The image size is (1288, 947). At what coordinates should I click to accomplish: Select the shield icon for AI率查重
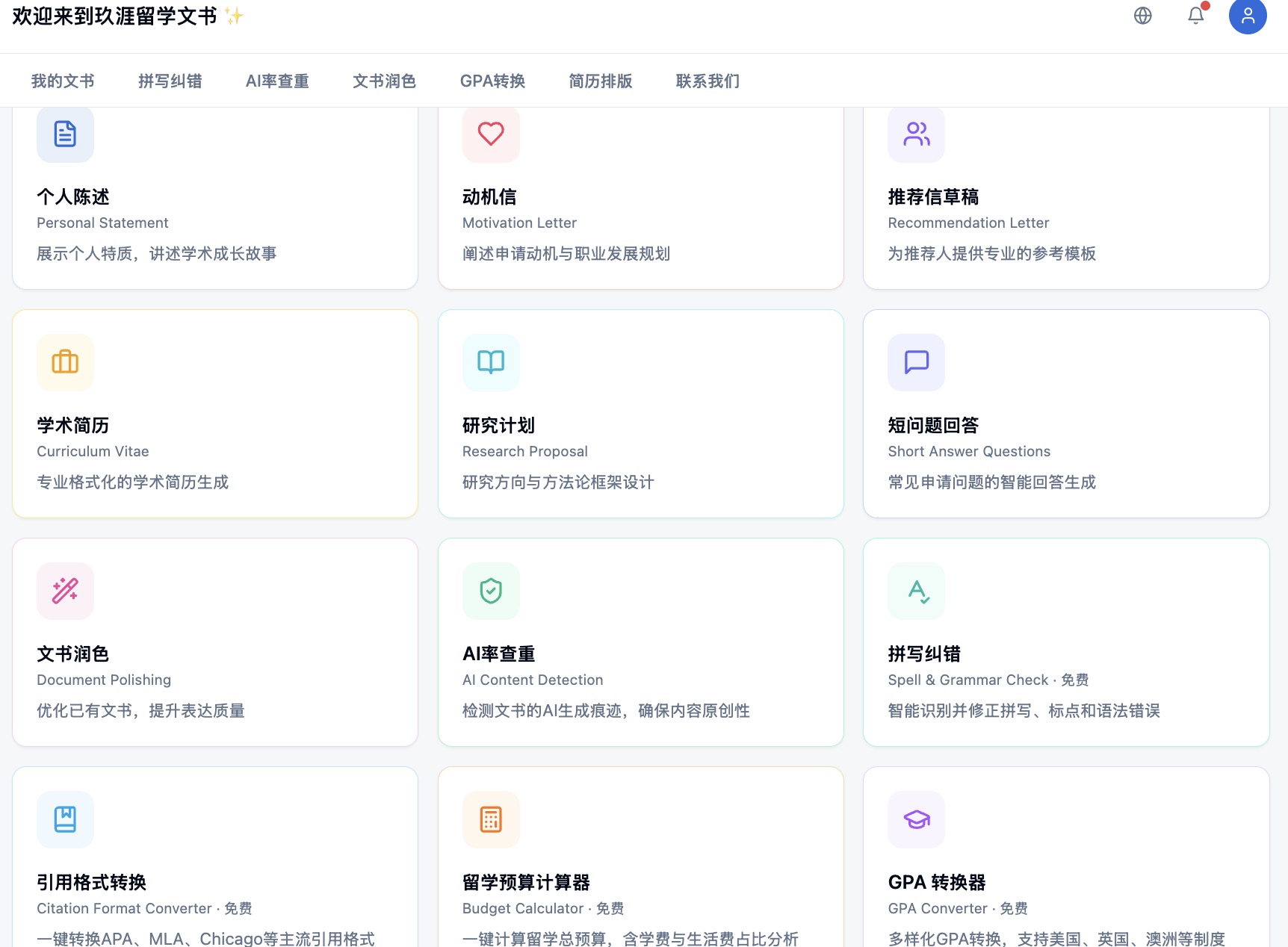coord(491,591)
